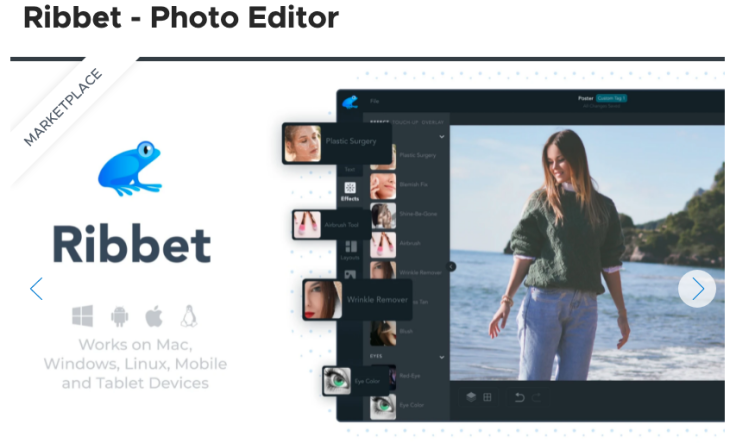736x443 pixels.
Task: Select the 'Eye Color' list label at the bottom
Action: [412, 405]
